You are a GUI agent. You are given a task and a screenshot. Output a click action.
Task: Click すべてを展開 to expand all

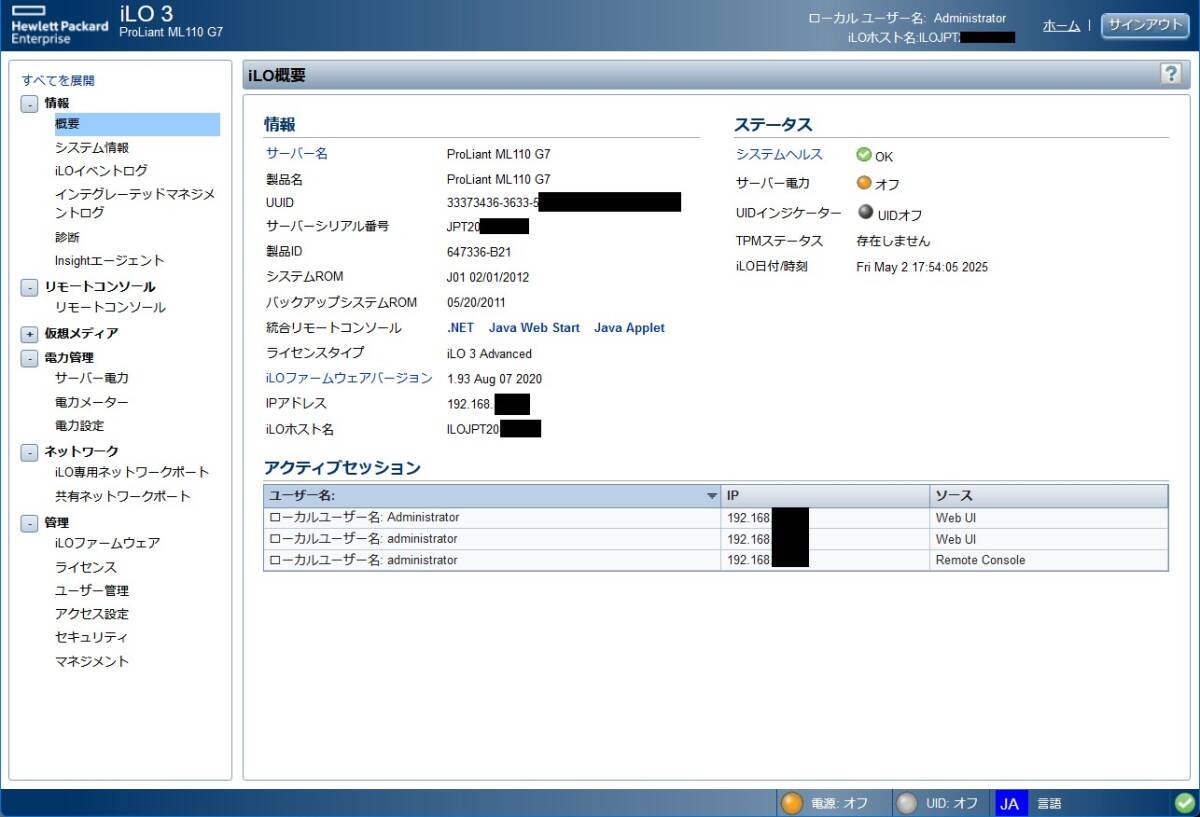[x=58, y=81]
